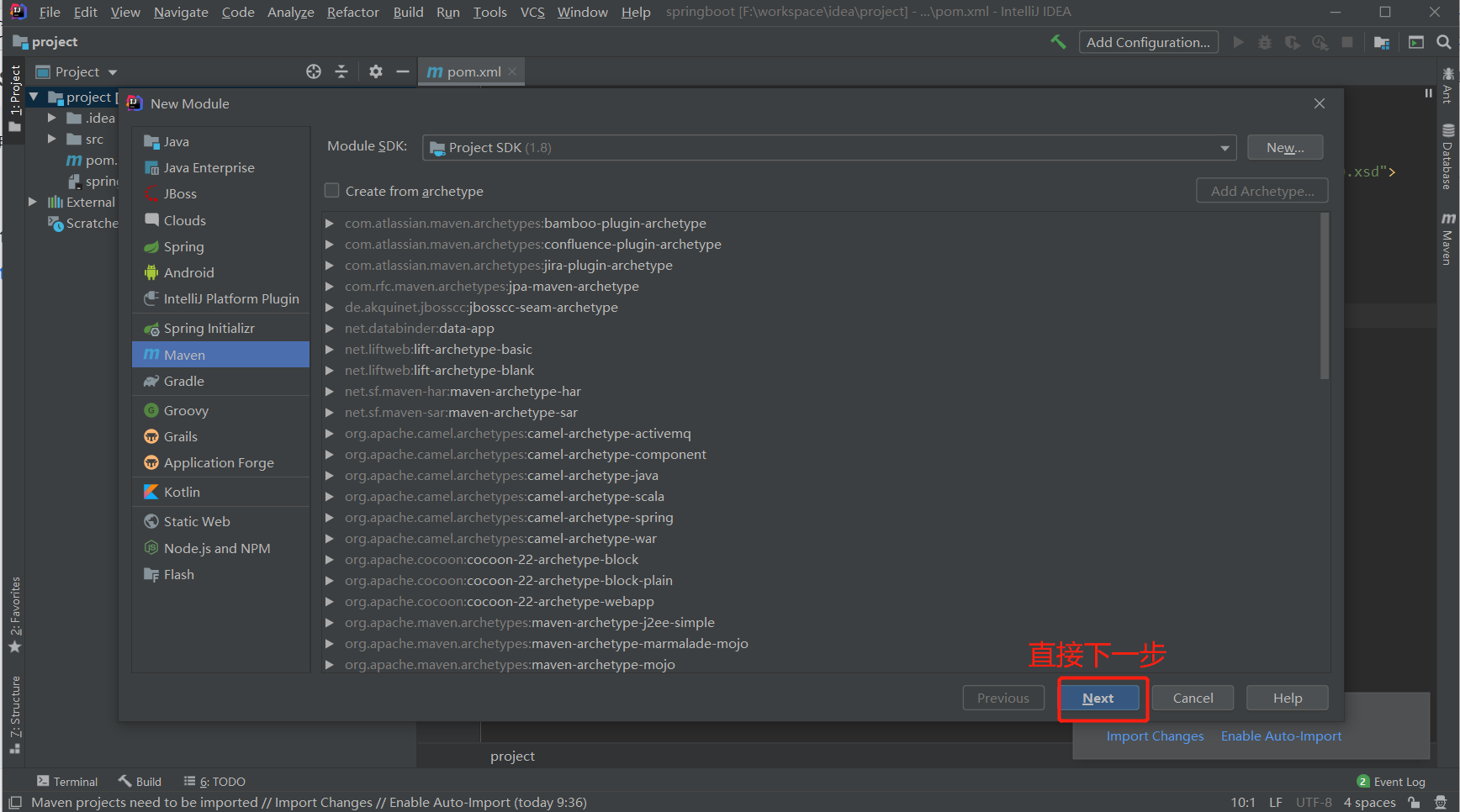Hide the Project panel with minus icon
The height and width of the screenshot is (812, 1460).
403,71
